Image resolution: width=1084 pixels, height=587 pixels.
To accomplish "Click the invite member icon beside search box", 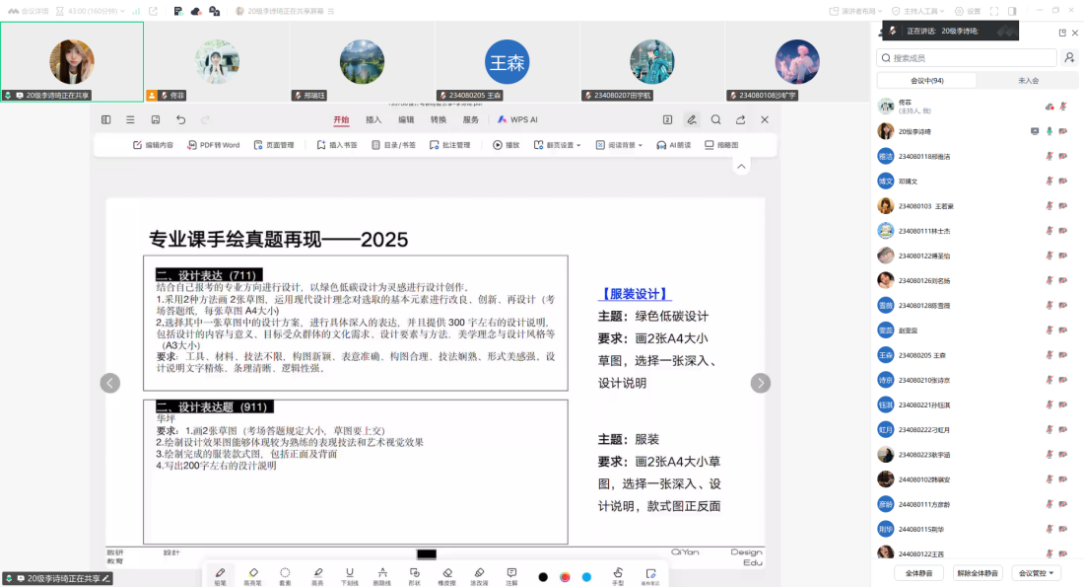I will tap(1069, 58).
